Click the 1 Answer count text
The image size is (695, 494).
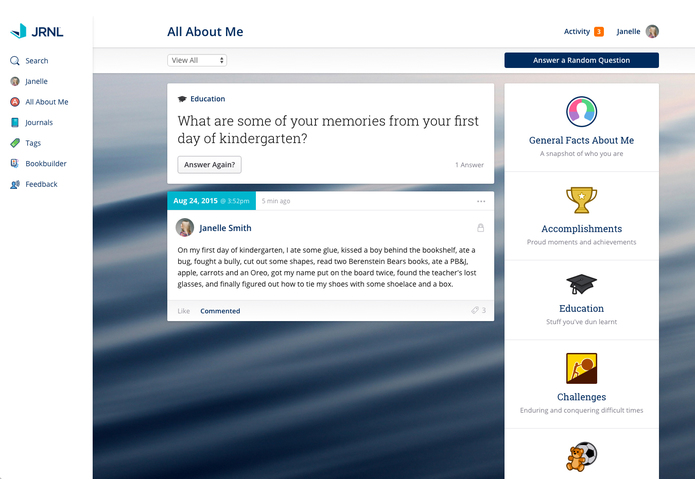[x=469, y=165]
